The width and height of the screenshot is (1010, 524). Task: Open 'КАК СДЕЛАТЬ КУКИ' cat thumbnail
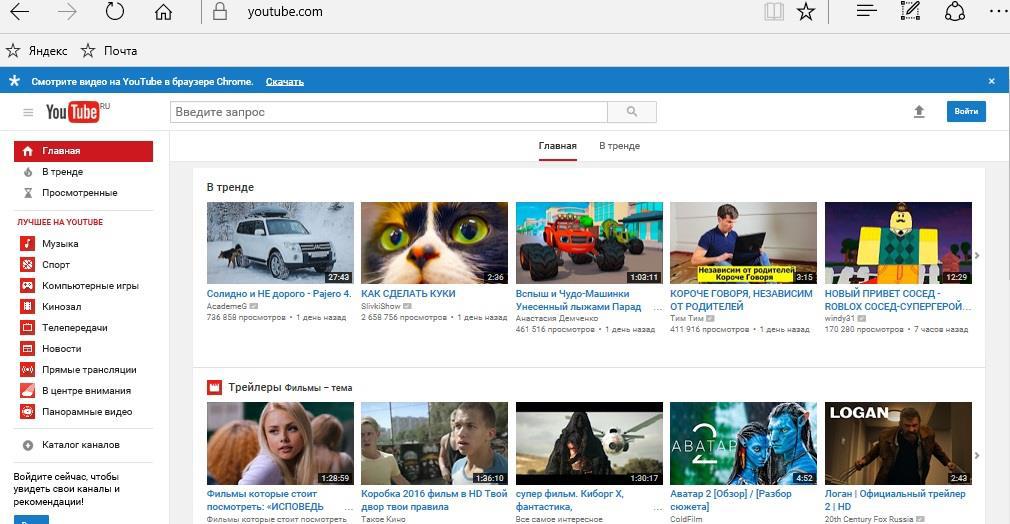[x=434, y=243]
